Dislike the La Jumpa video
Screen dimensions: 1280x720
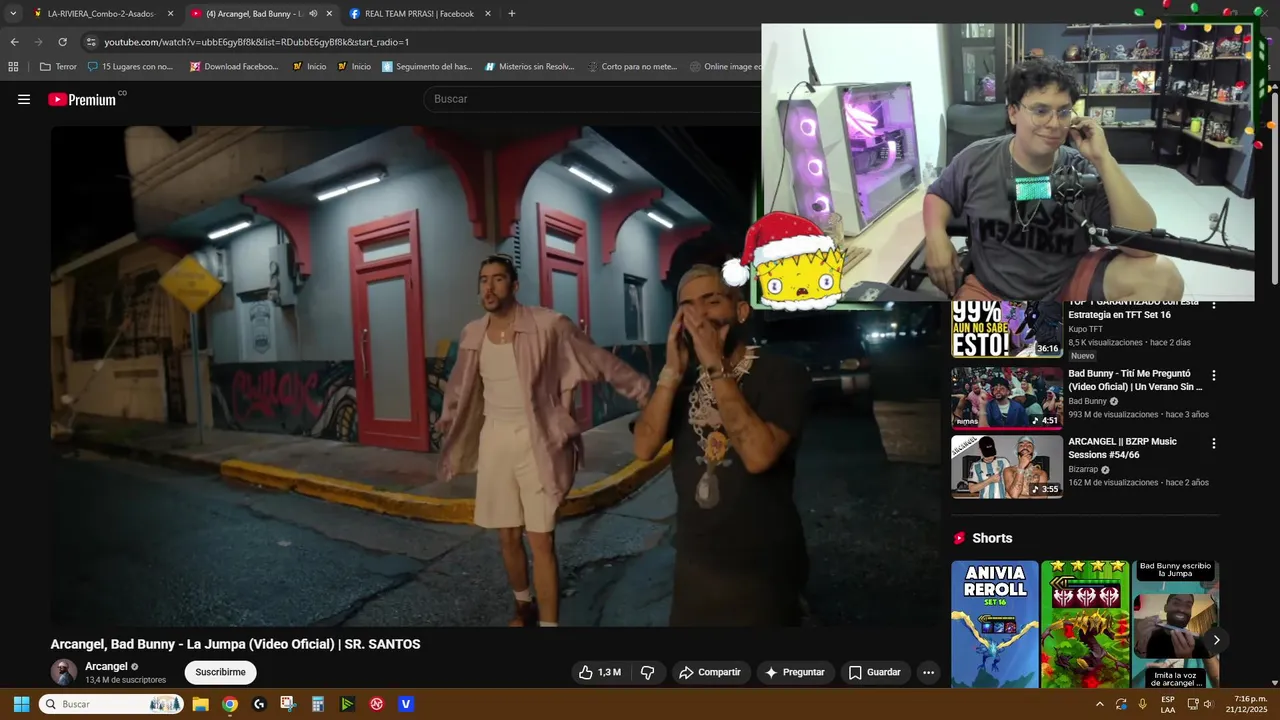(647, 672)
